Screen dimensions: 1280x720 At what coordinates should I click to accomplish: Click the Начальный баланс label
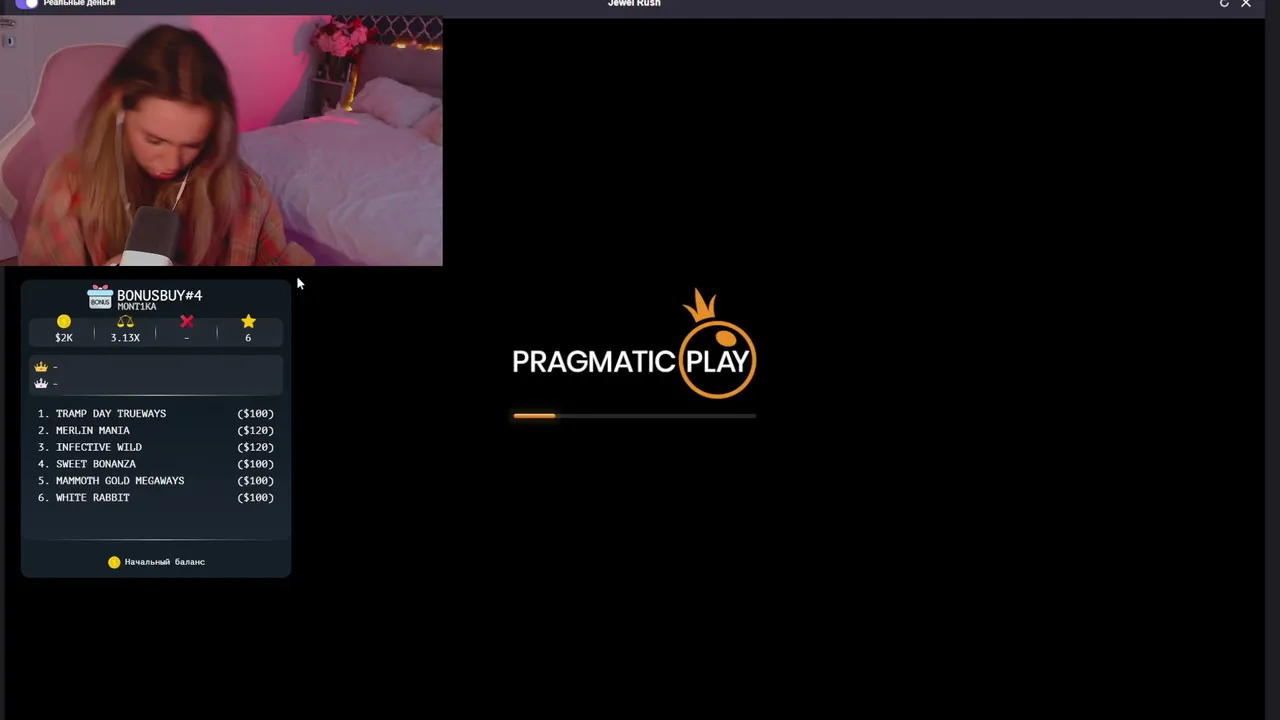[165, 562]
